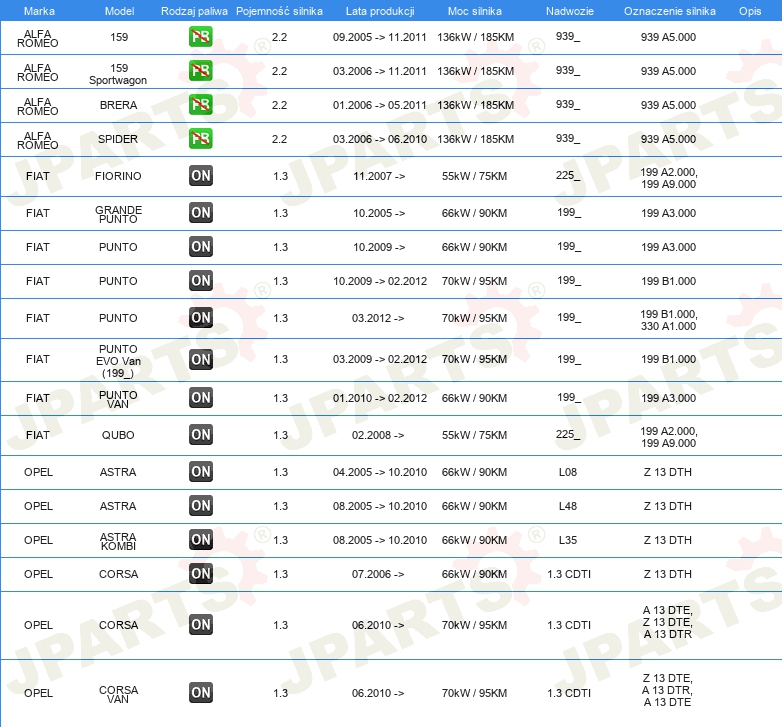The height and width of the screenshot is (727, 782).
Task: Click engine codes Z 13 DTE, A 13 DTR, A 13 DTE
Action: [x=668, y=690]
